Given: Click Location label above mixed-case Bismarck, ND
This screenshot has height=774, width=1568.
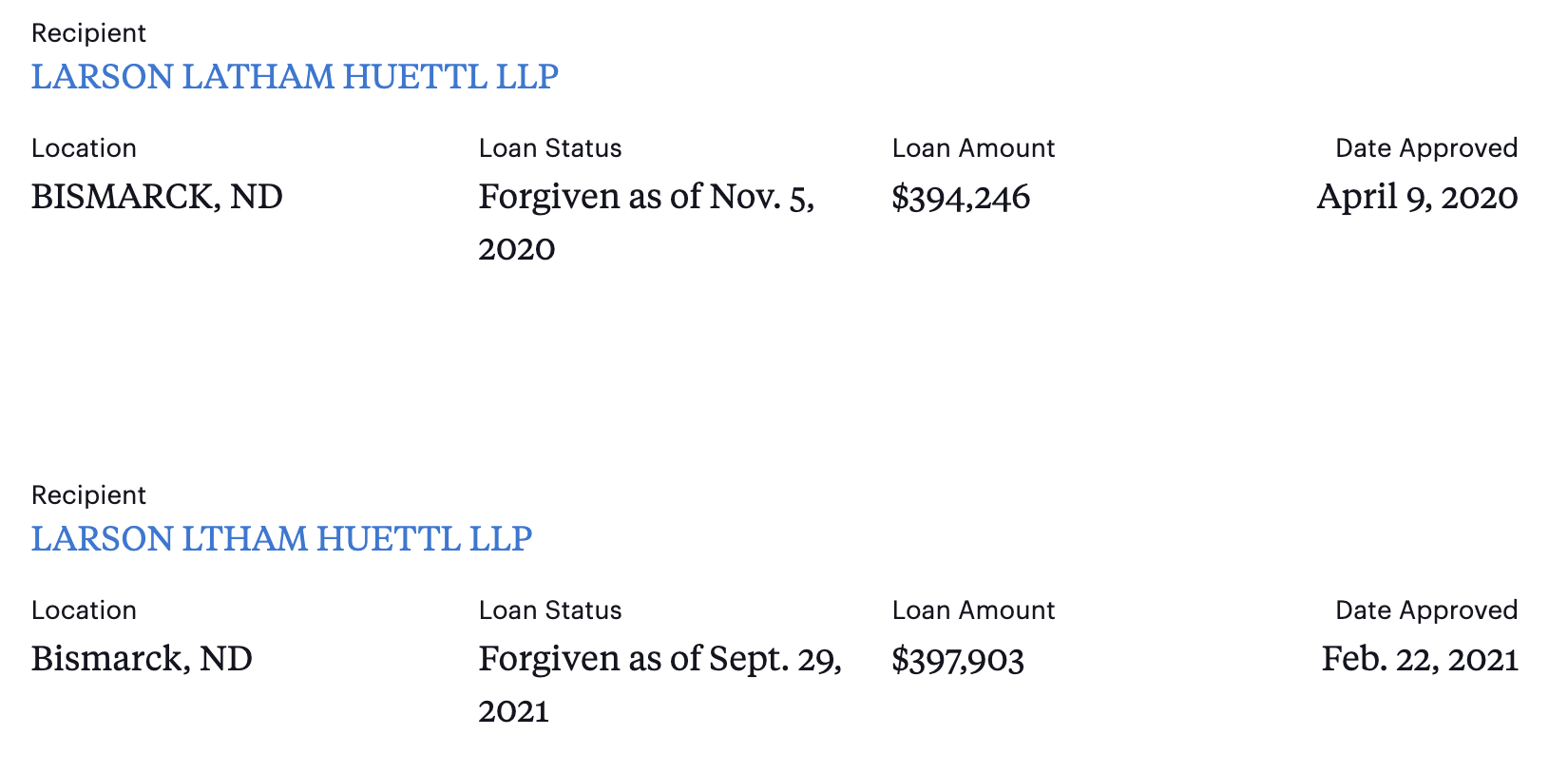Looking at the screenshot, I should [84, 610].
